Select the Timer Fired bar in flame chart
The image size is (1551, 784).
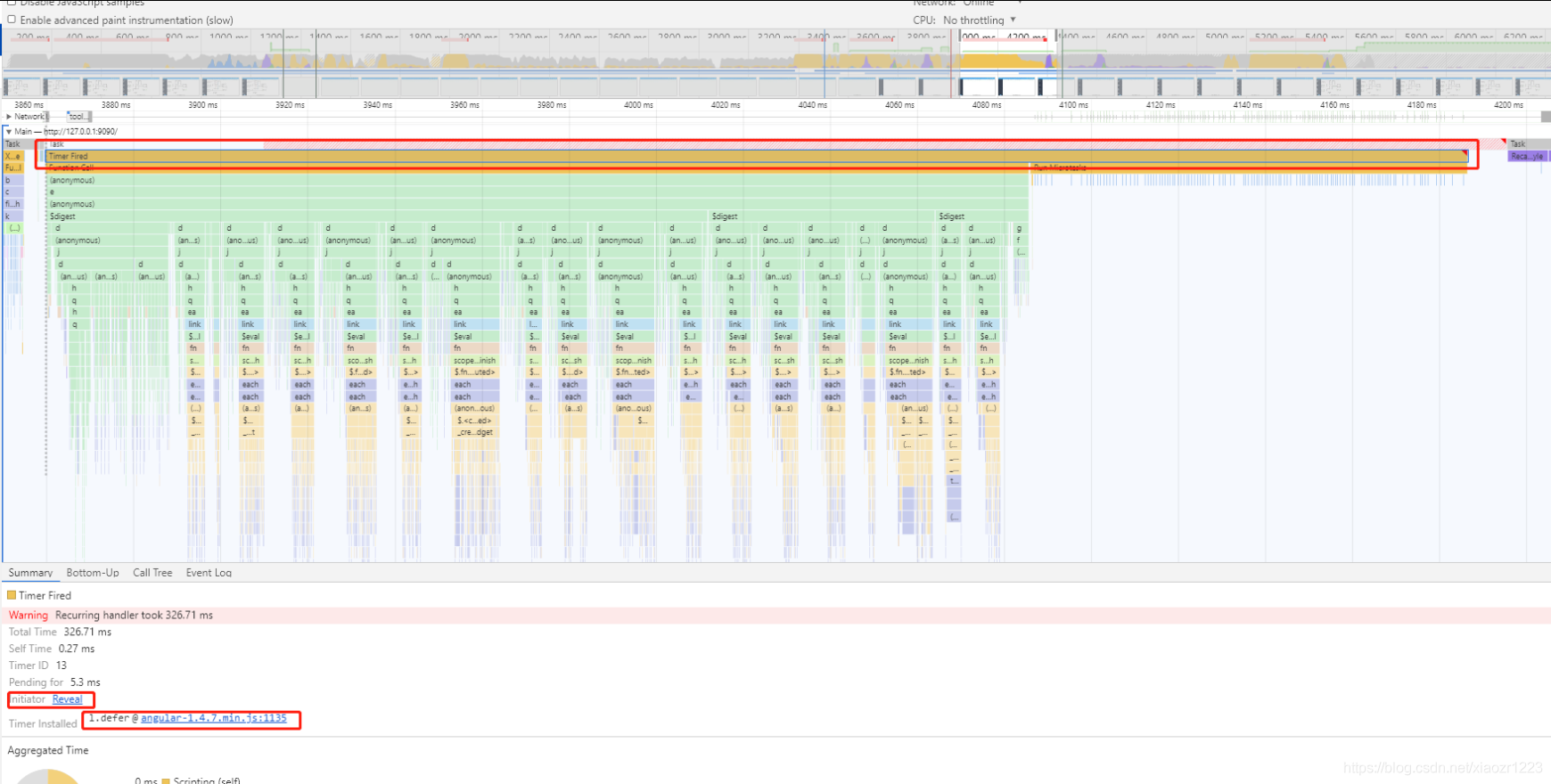tap(756, 156)
